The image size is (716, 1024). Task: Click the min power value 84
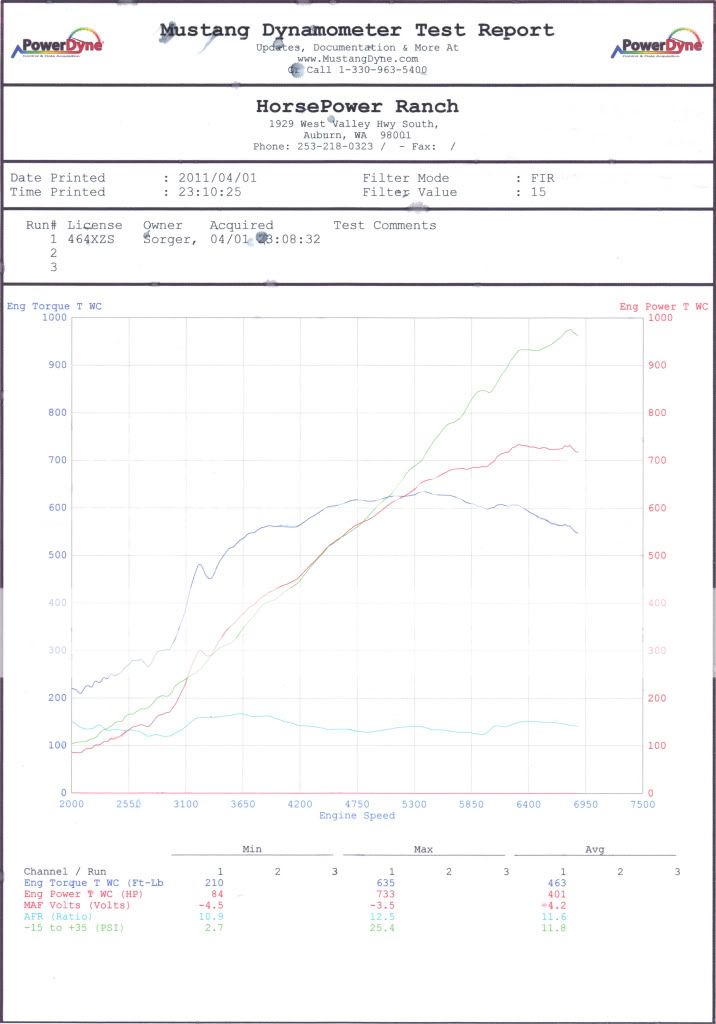click(x=217, y=893)
